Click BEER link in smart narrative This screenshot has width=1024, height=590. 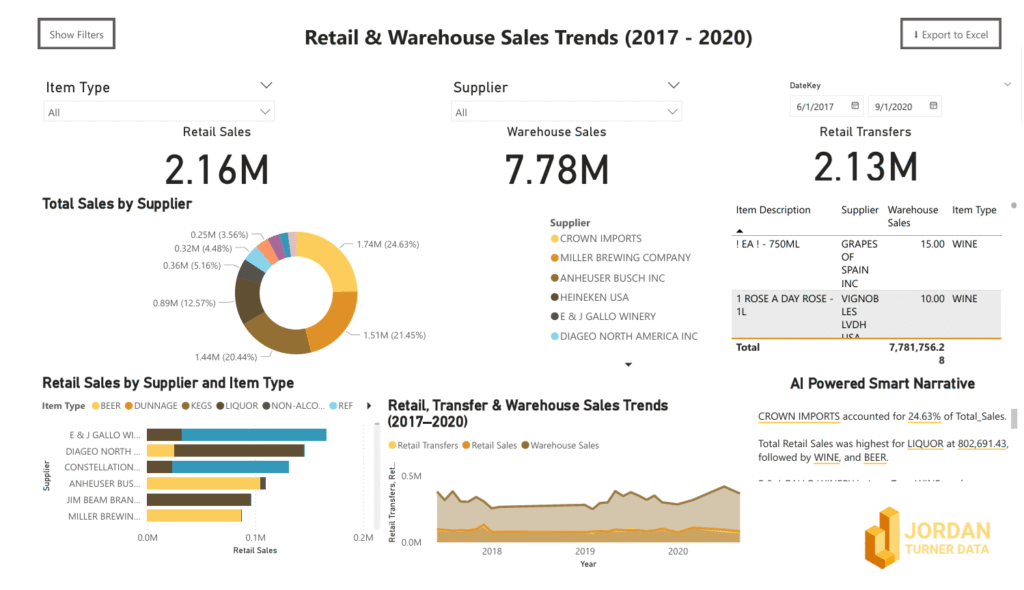click(874, 457)
